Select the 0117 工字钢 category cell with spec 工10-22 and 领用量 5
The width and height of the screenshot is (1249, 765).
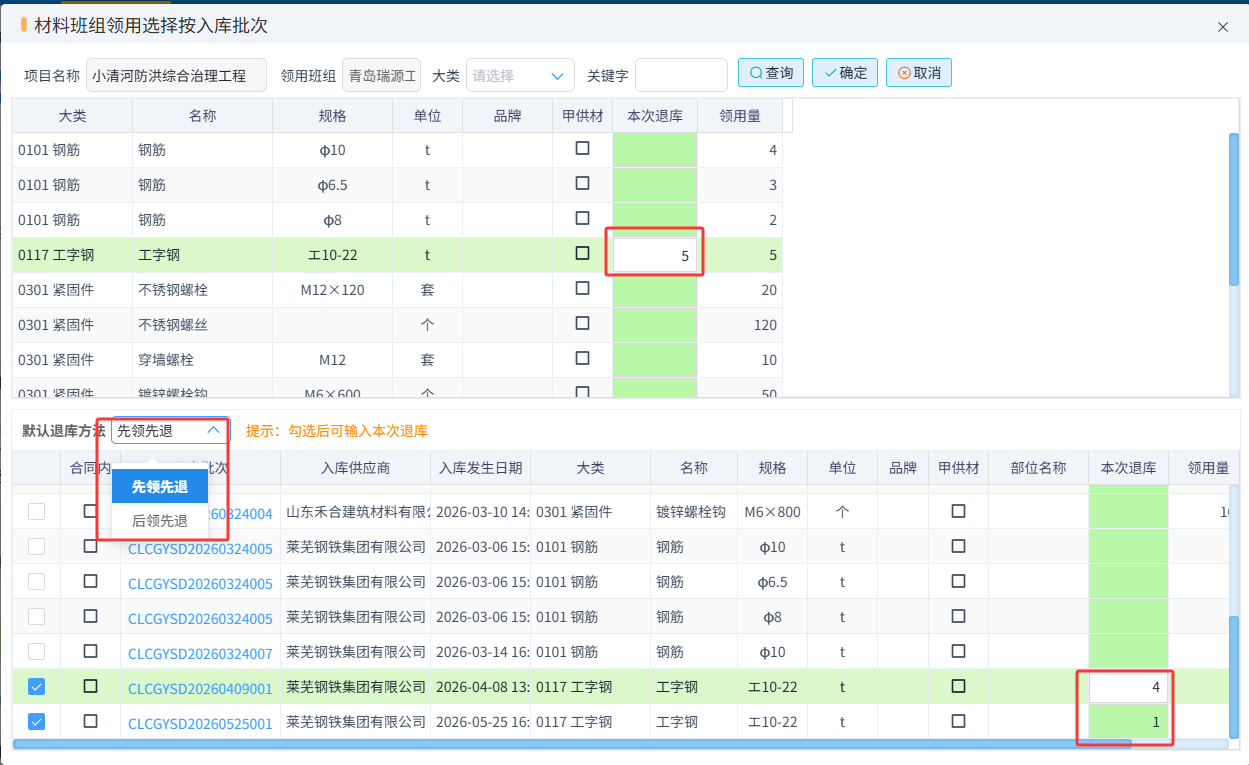72,255
